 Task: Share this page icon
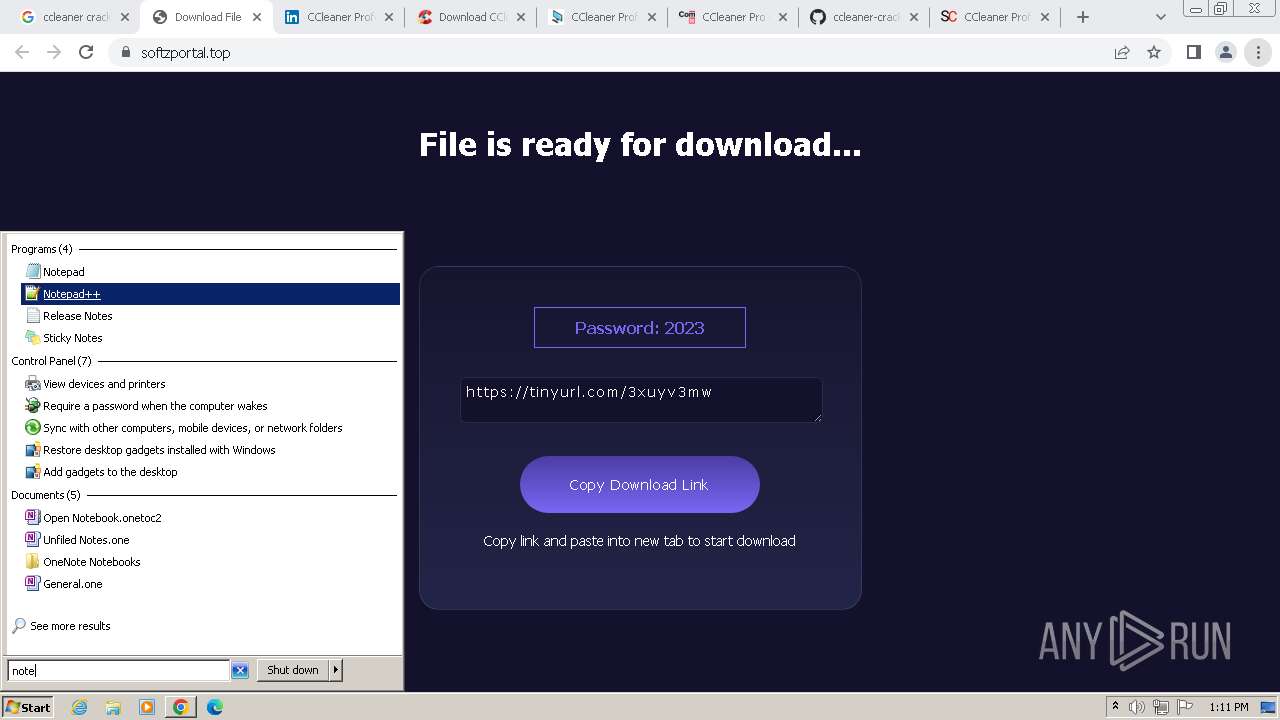[1122, 53]
